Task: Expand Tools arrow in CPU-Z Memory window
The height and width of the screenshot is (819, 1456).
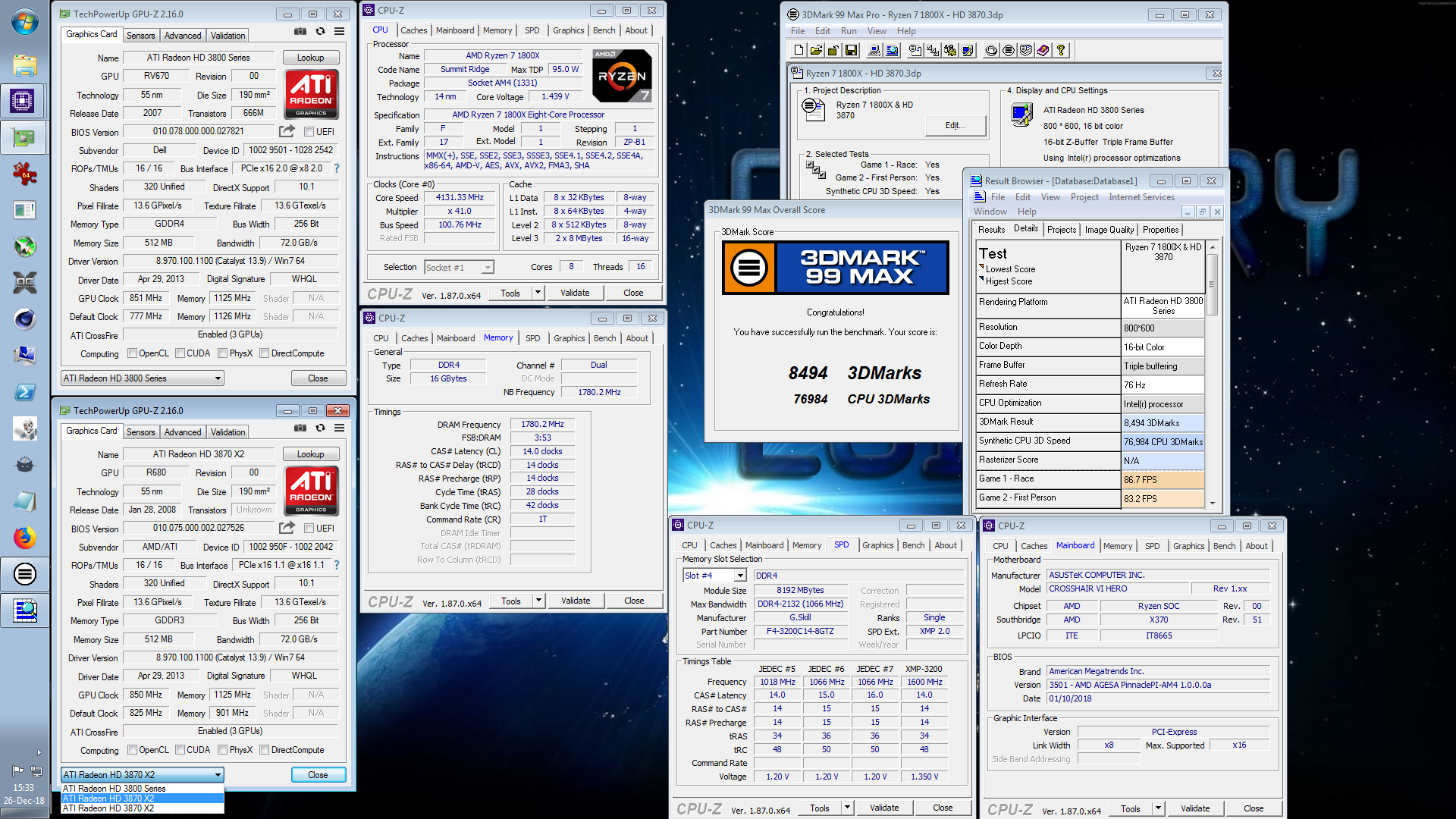Action: pos(538,601)
